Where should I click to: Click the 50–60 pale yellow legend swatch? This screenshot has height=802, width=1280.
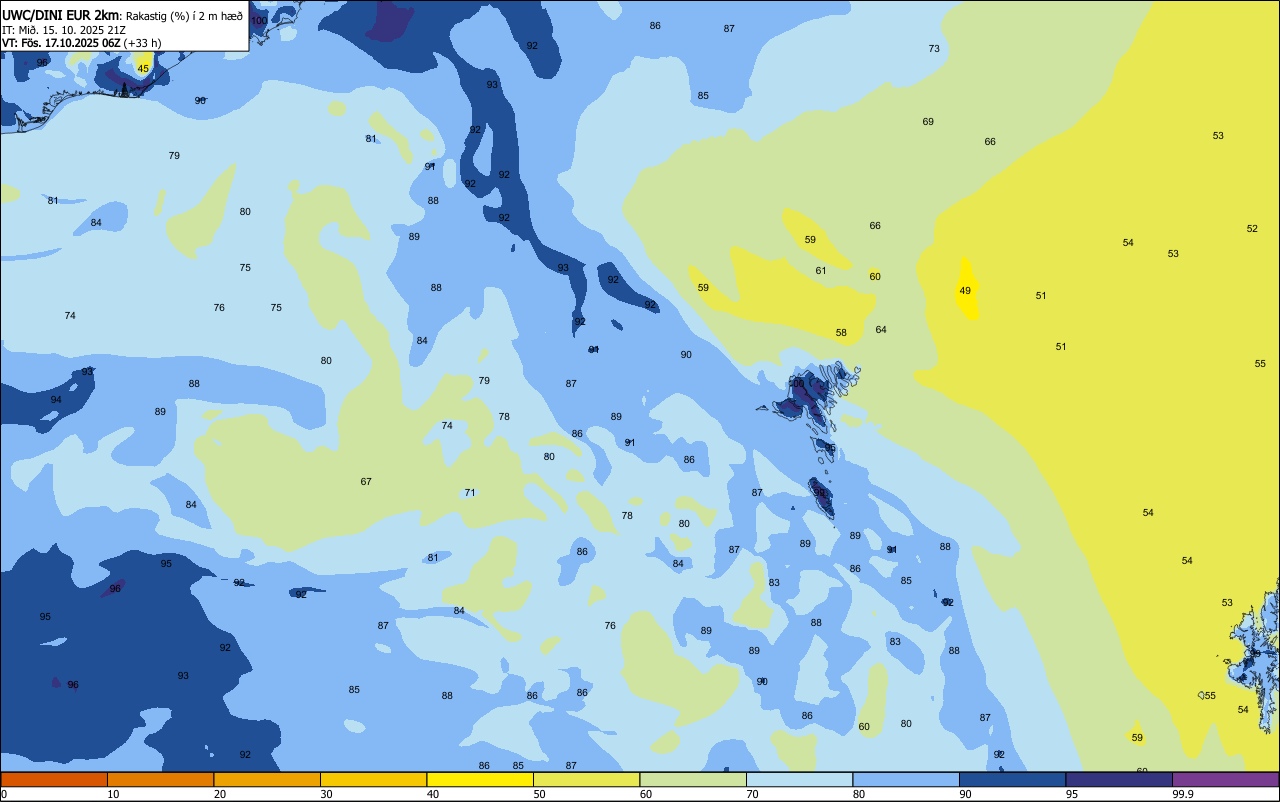coord(586,779)
